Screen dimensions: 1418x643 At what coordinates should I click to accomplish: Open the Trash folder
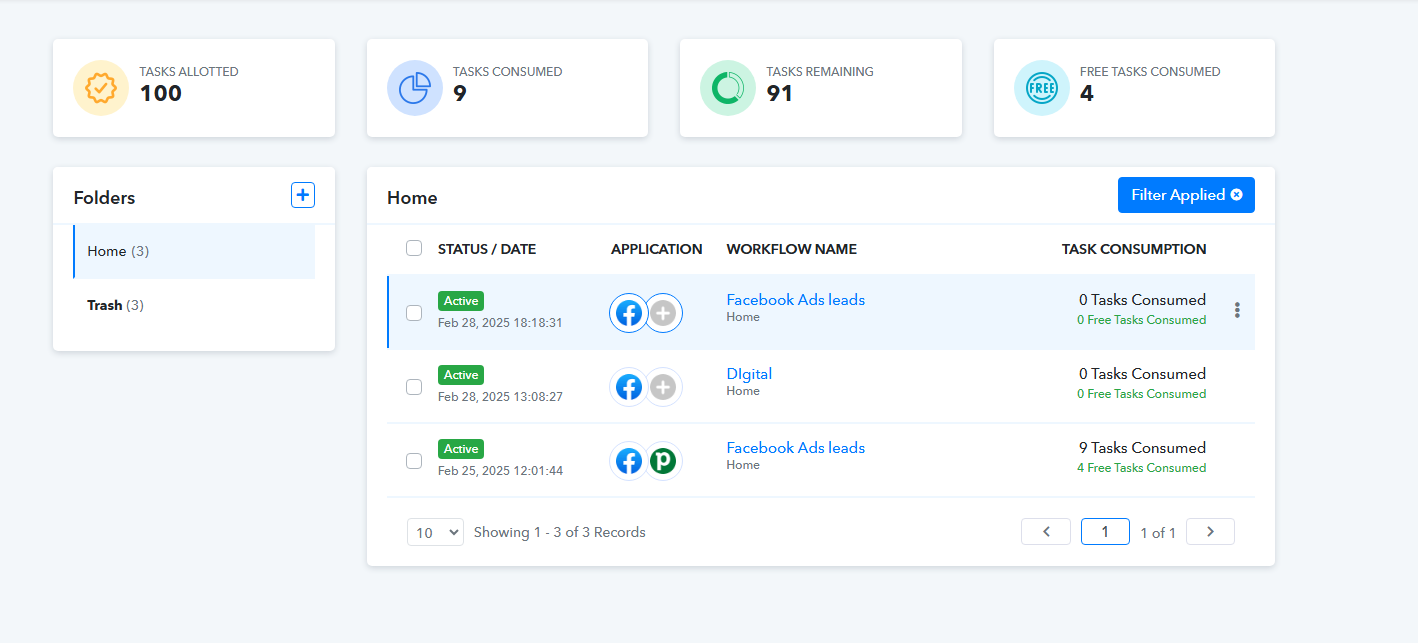(194, 305)
